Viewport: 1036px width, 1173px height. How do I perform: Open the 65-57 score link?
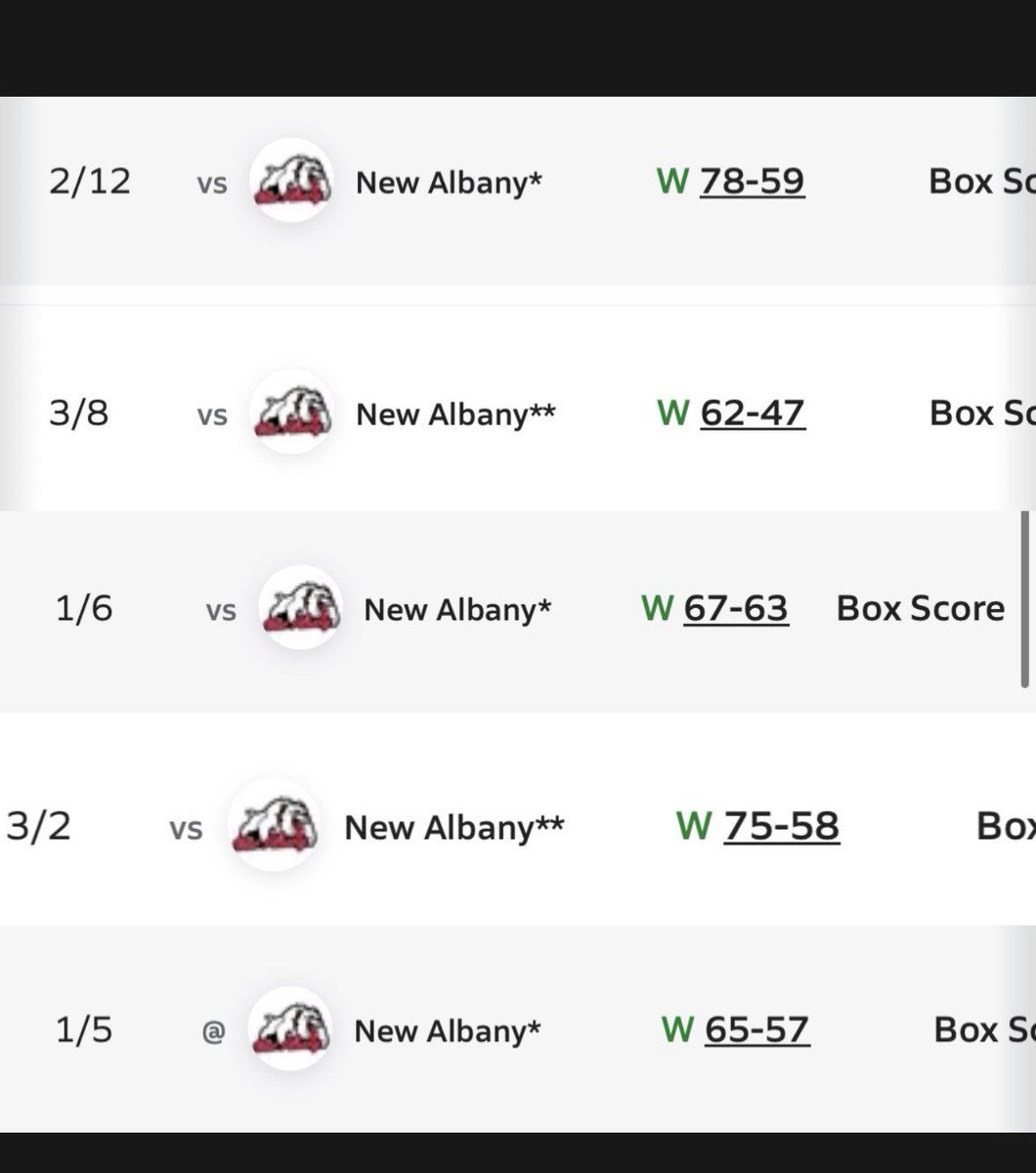click(x=756, y=1030)
